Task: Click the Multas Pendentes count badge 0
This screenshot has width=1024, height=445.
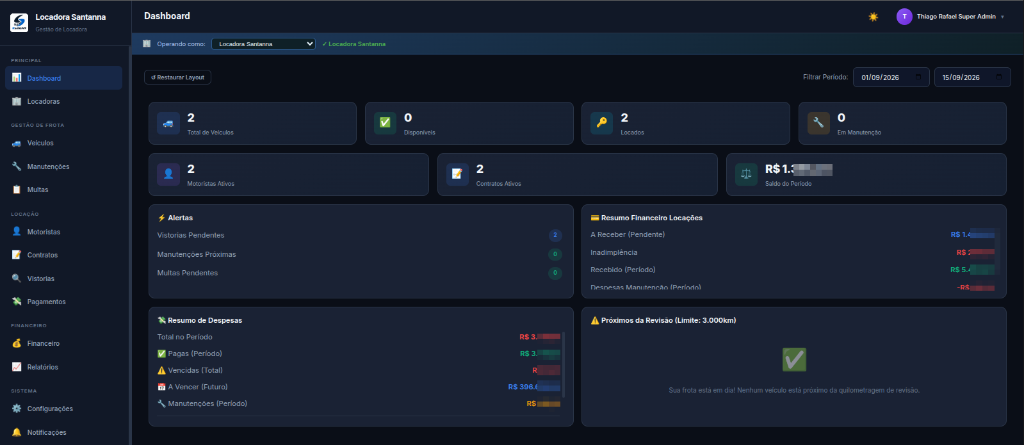Action: [555, 272]
